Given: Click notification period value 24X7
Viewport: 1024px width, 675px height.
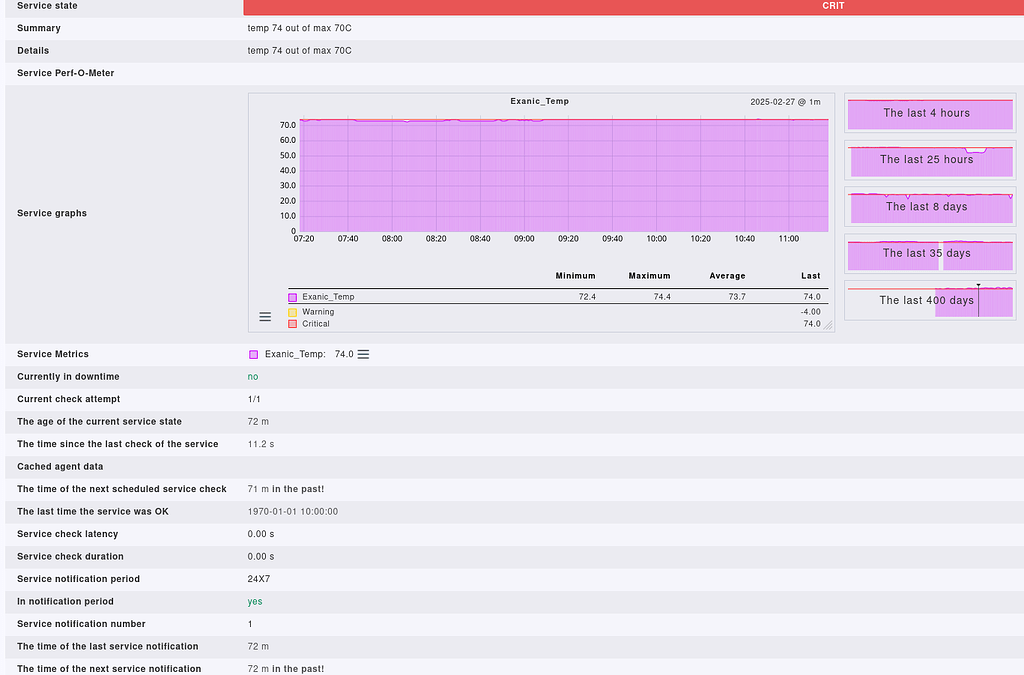Looking at the screenshot, I should coord(259,579).
